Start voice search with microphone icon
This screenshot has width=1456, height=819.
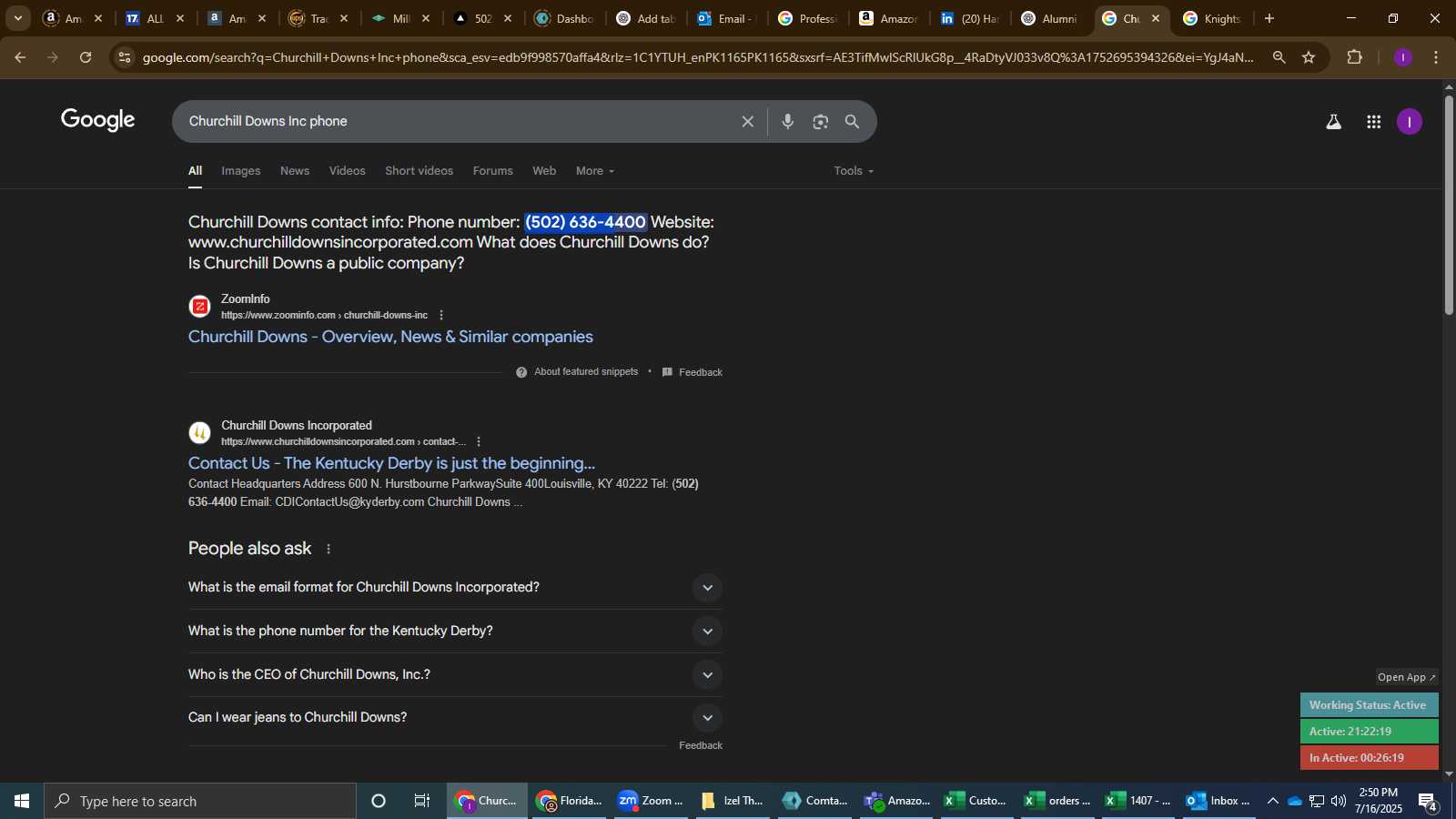[787, 121]
